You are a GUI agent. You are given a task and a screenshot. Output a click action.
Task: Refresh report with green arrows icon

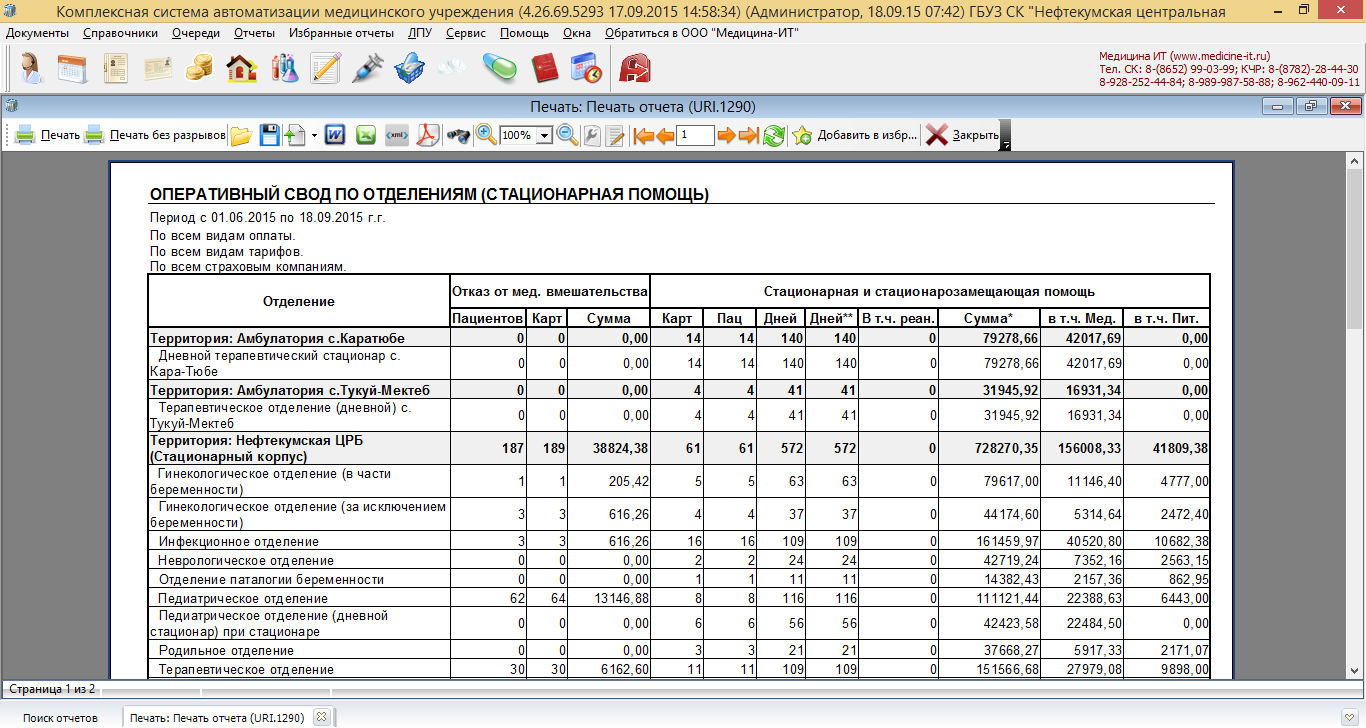[x=773, y=135]
